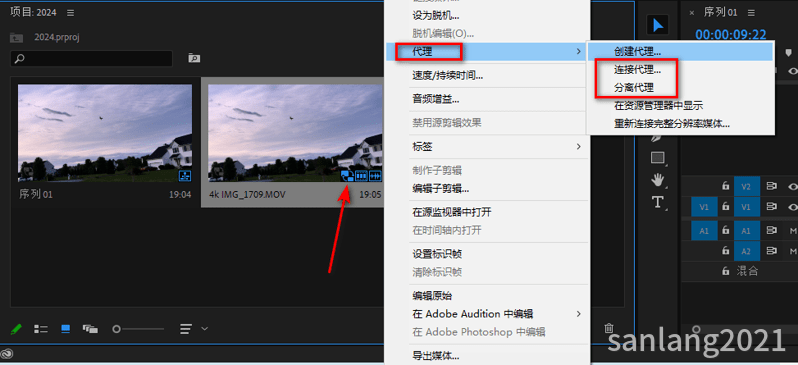
Task: Open the sort options dropdown chevron
Action: pos(205,329)
